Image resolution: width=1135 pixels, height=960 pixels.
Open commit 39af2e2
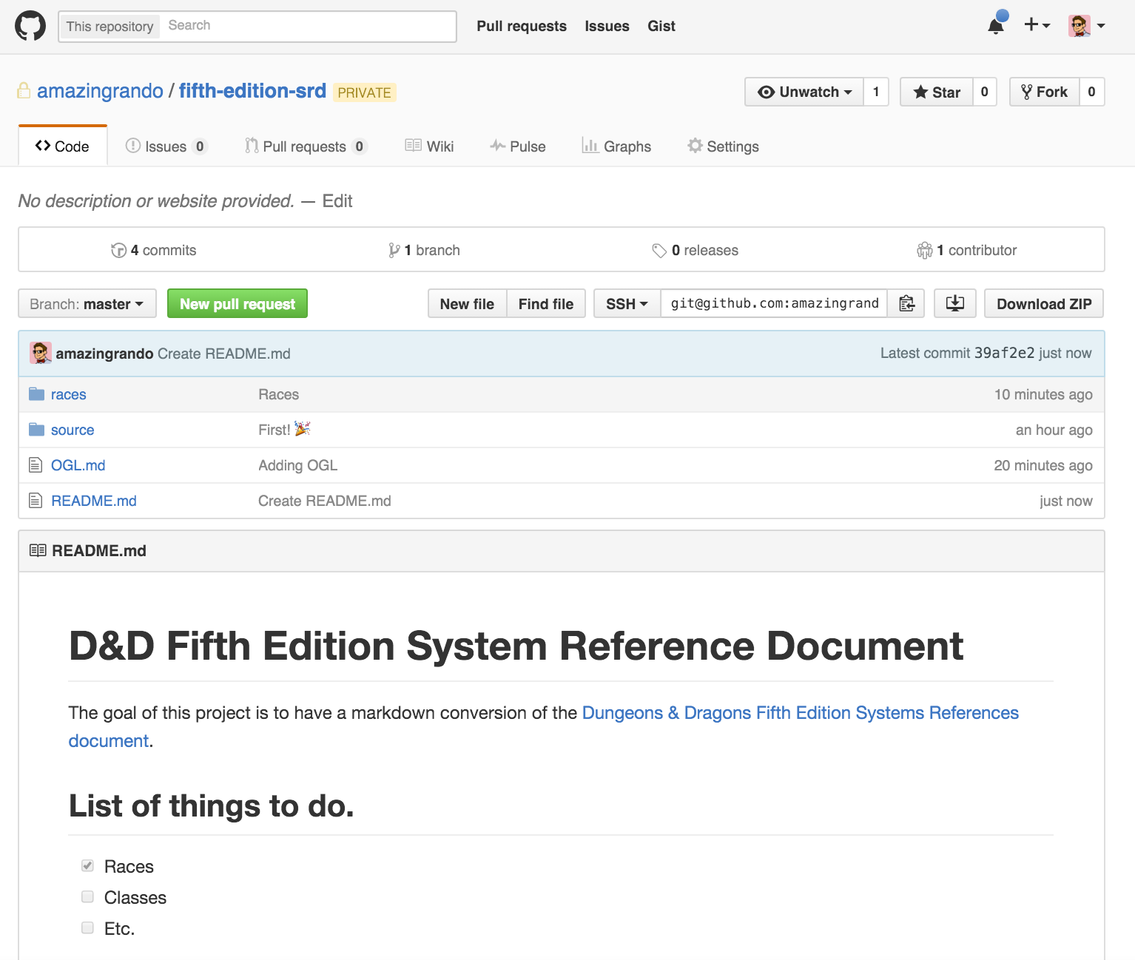(1004, 353)
